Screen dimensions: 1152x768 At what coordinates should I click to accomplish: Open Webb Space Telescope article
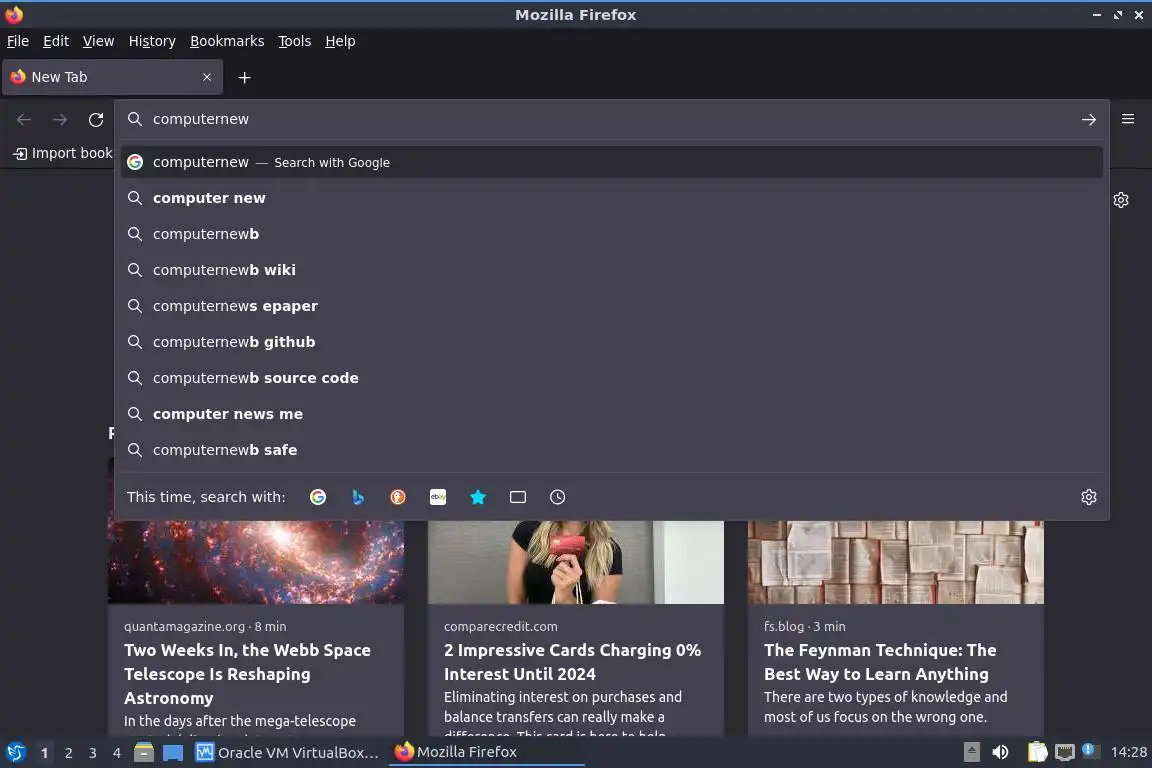247,674
